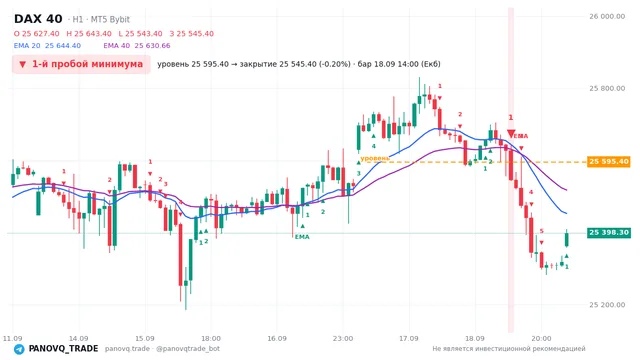Click the low price value L 25 543.40

(x=140, y=33)
